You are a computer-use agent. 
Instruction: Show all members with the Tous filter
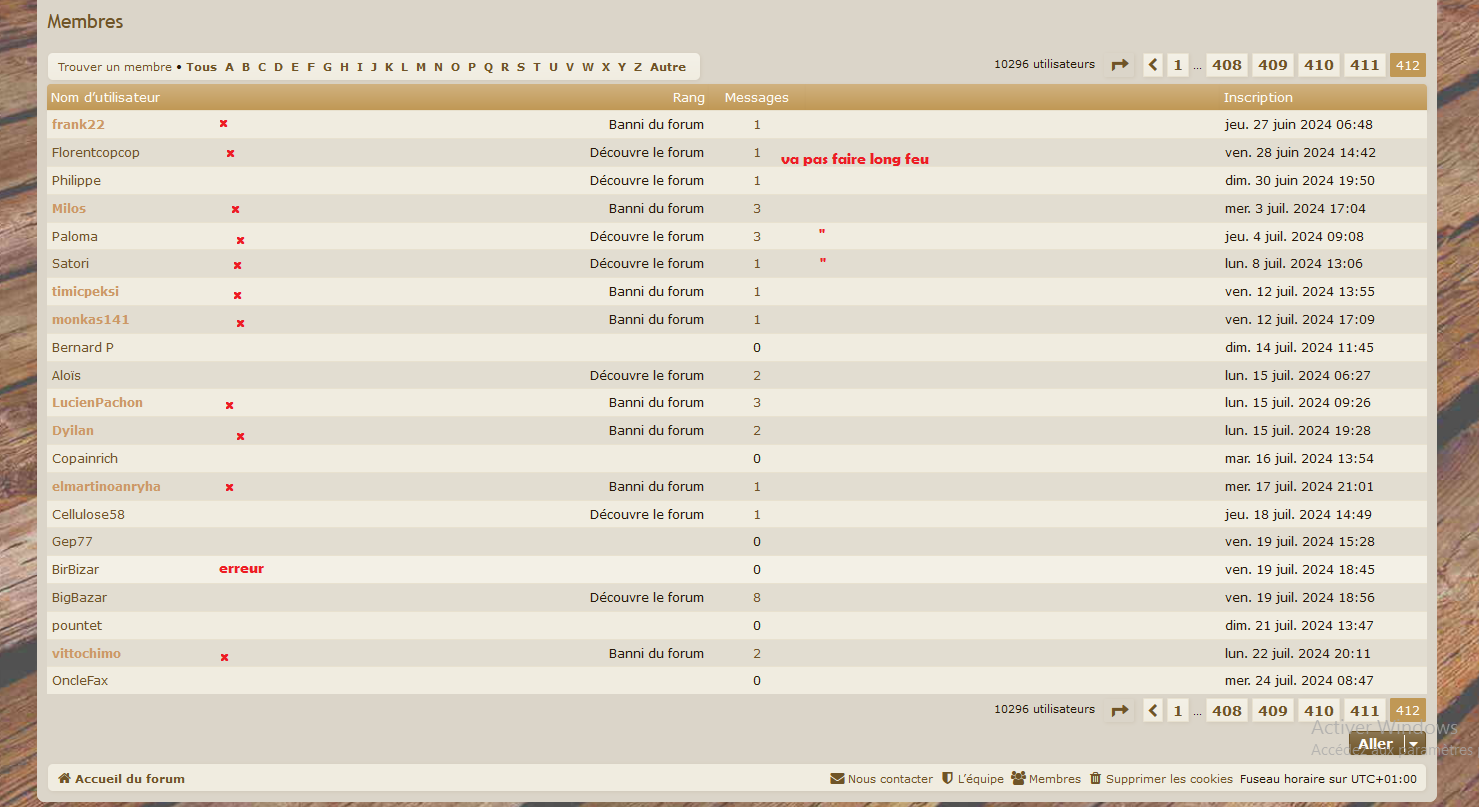[x=201, y=67]
